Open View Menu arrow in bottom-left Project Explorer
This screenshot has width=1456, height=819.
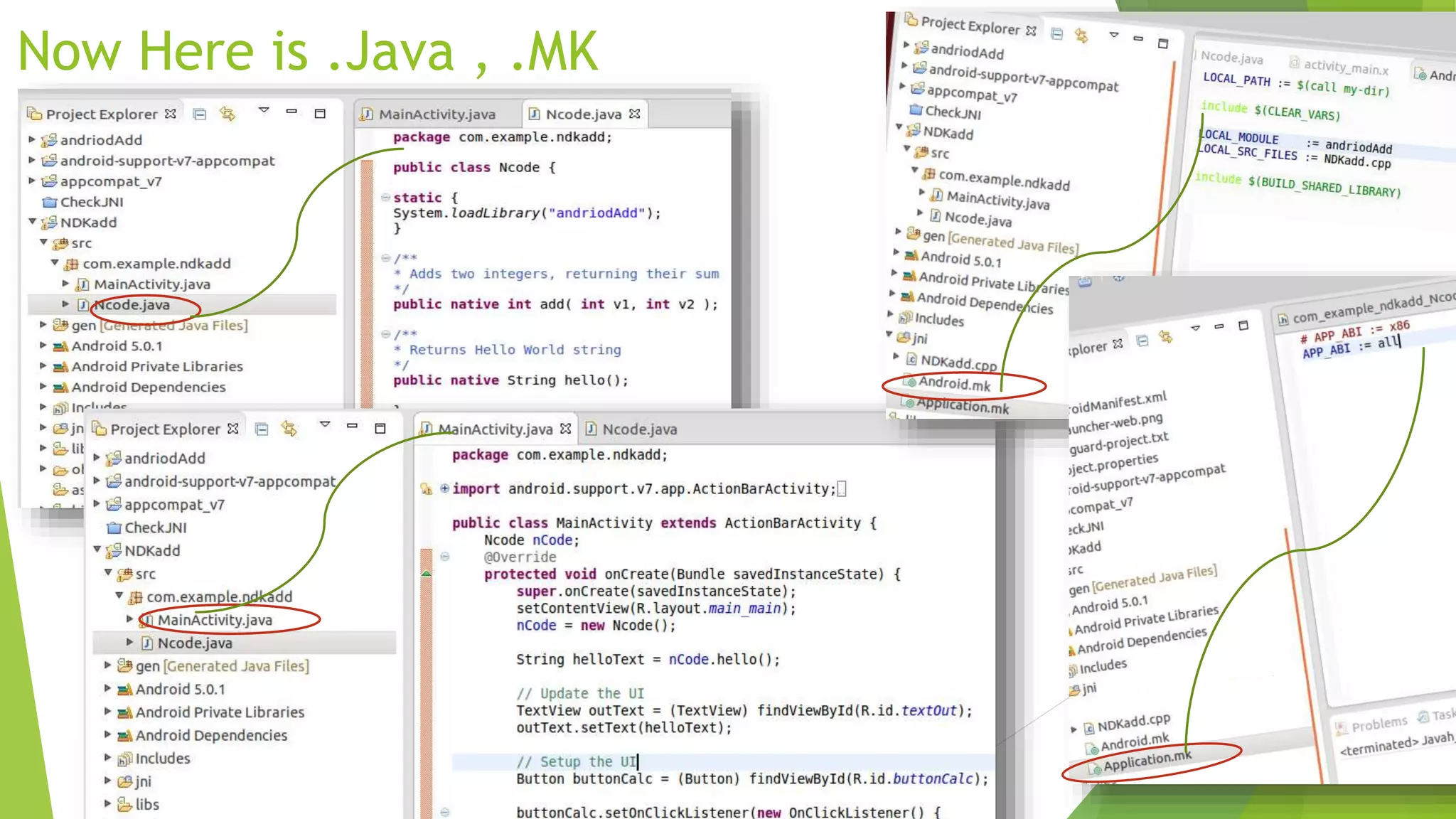325,424
